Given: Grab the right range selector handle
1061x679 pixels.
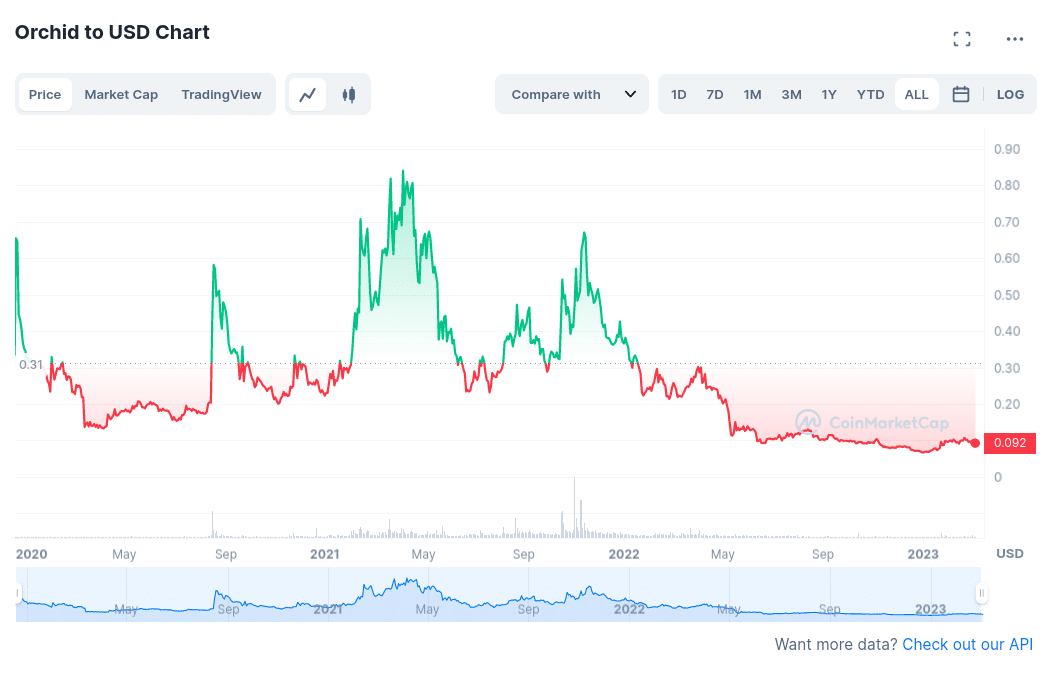Looking at the screenshot, I should 981,594.
